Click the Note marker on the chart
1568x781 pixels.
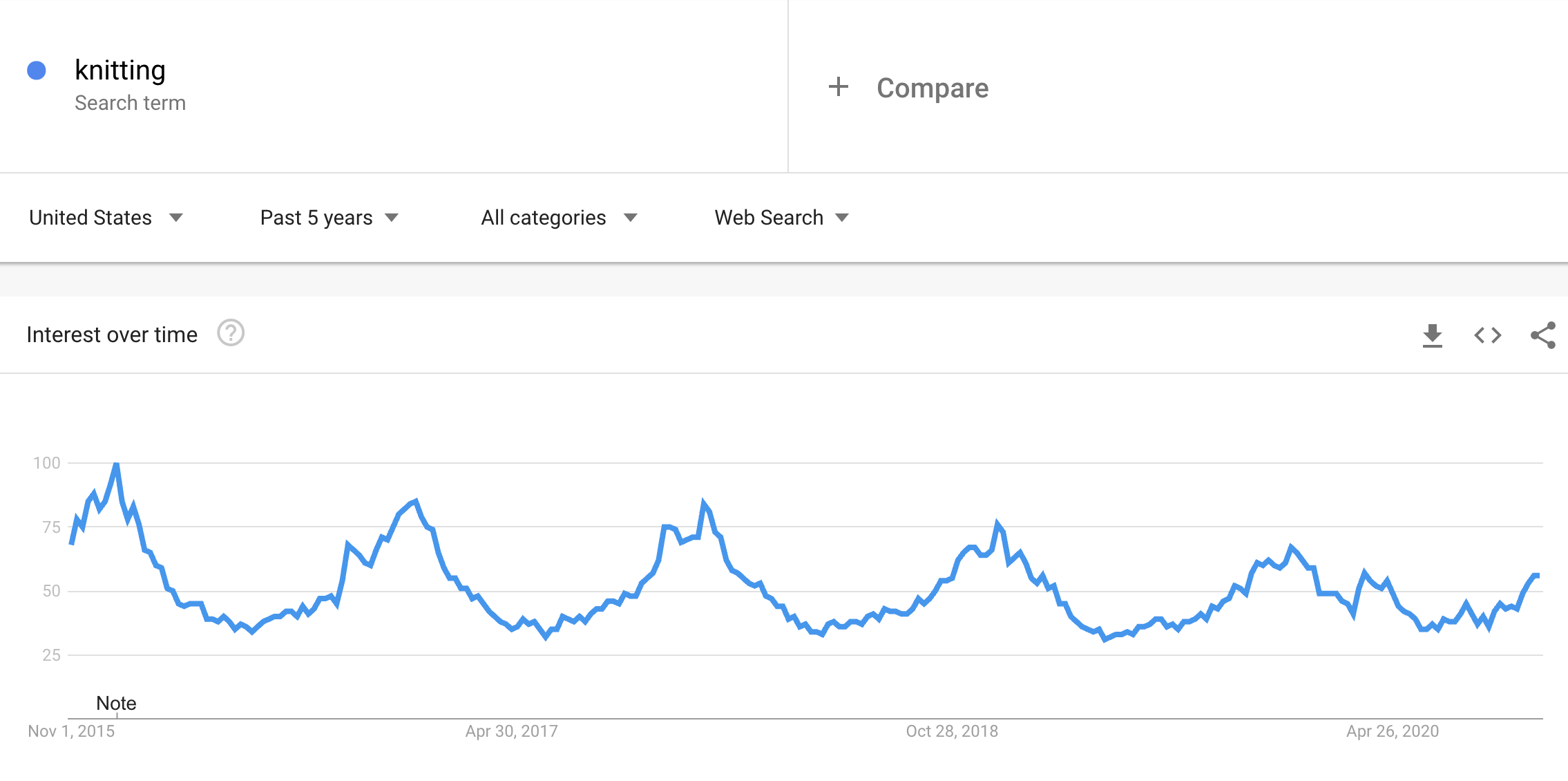[x=116, y=703]
